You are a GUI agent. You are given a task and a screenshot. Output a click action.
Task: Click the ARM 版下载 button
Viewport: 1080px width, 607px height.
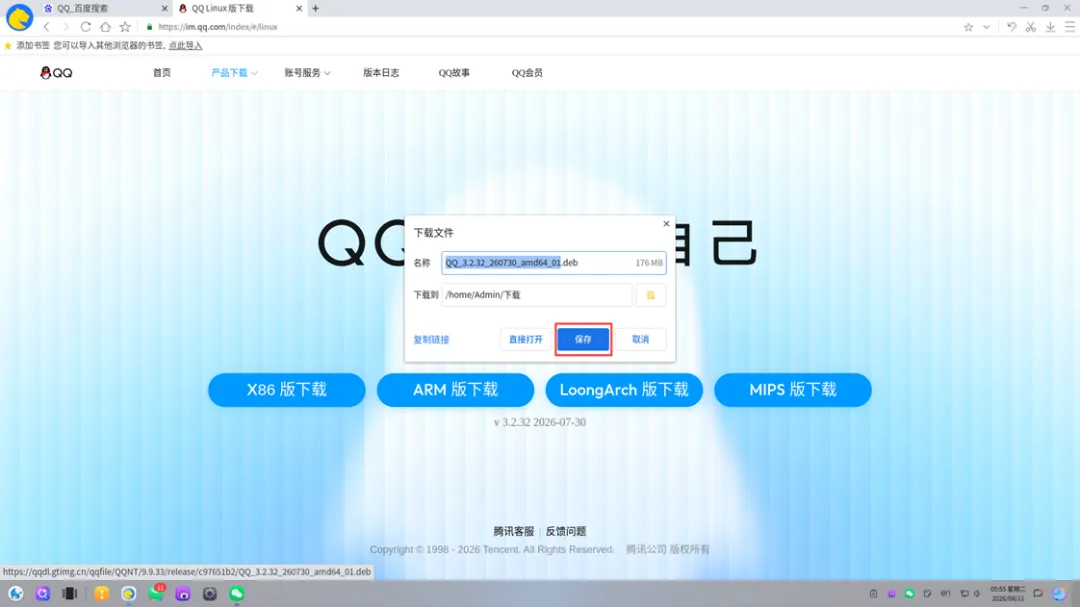click(x=455, y=390)
